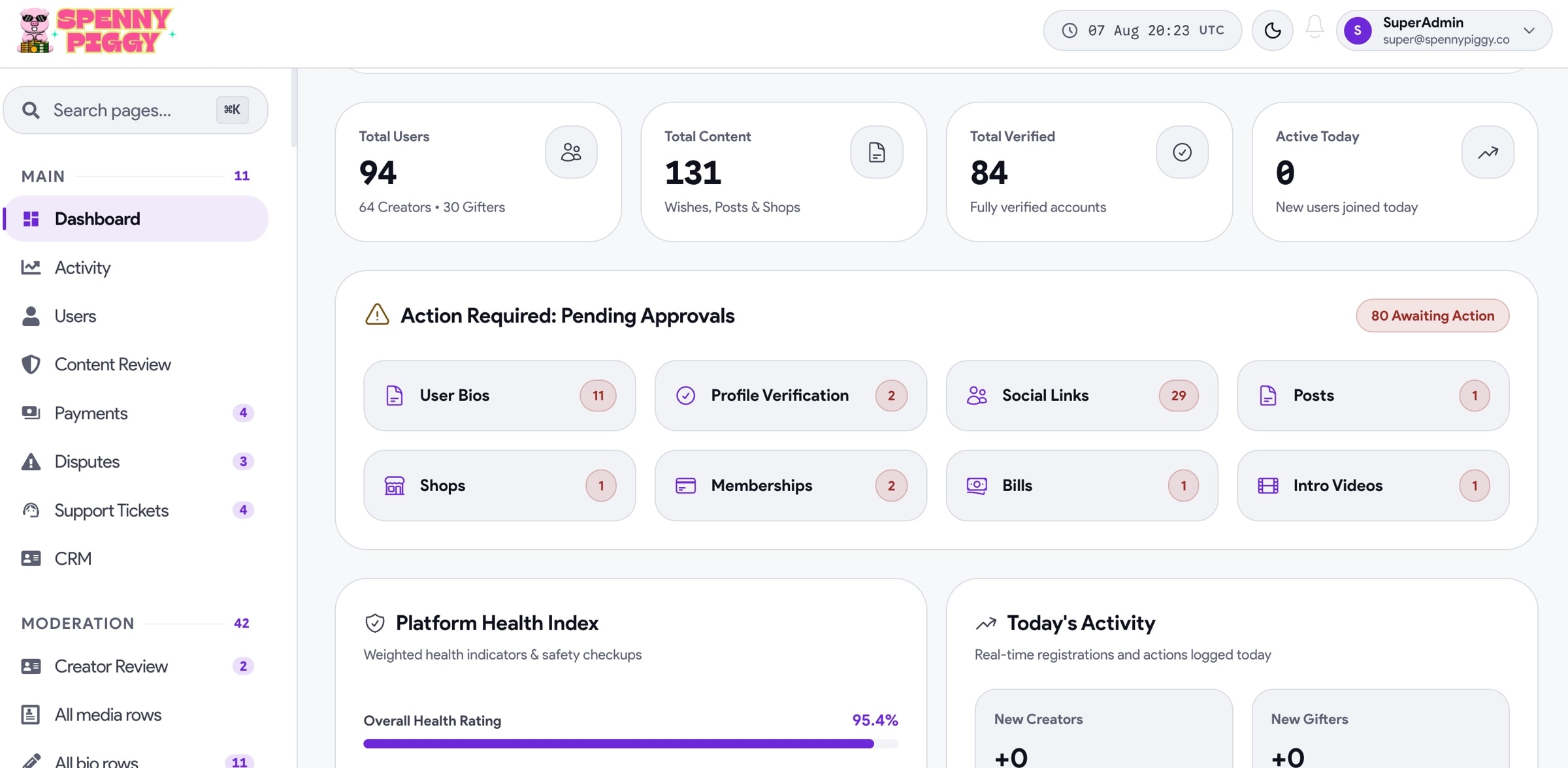Image resolution: width=1568 pixels, height=768 pixels.
Task: Navigate to Users in the sidebar
Action: coord(135,316)
